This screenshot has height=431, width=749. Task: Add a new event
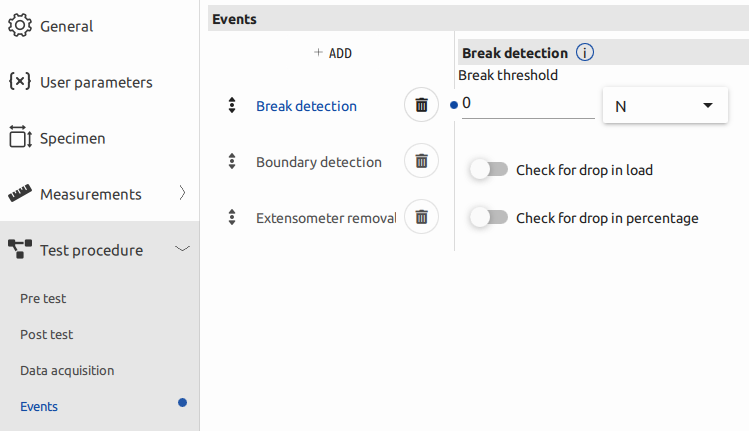tap(333, 53)
